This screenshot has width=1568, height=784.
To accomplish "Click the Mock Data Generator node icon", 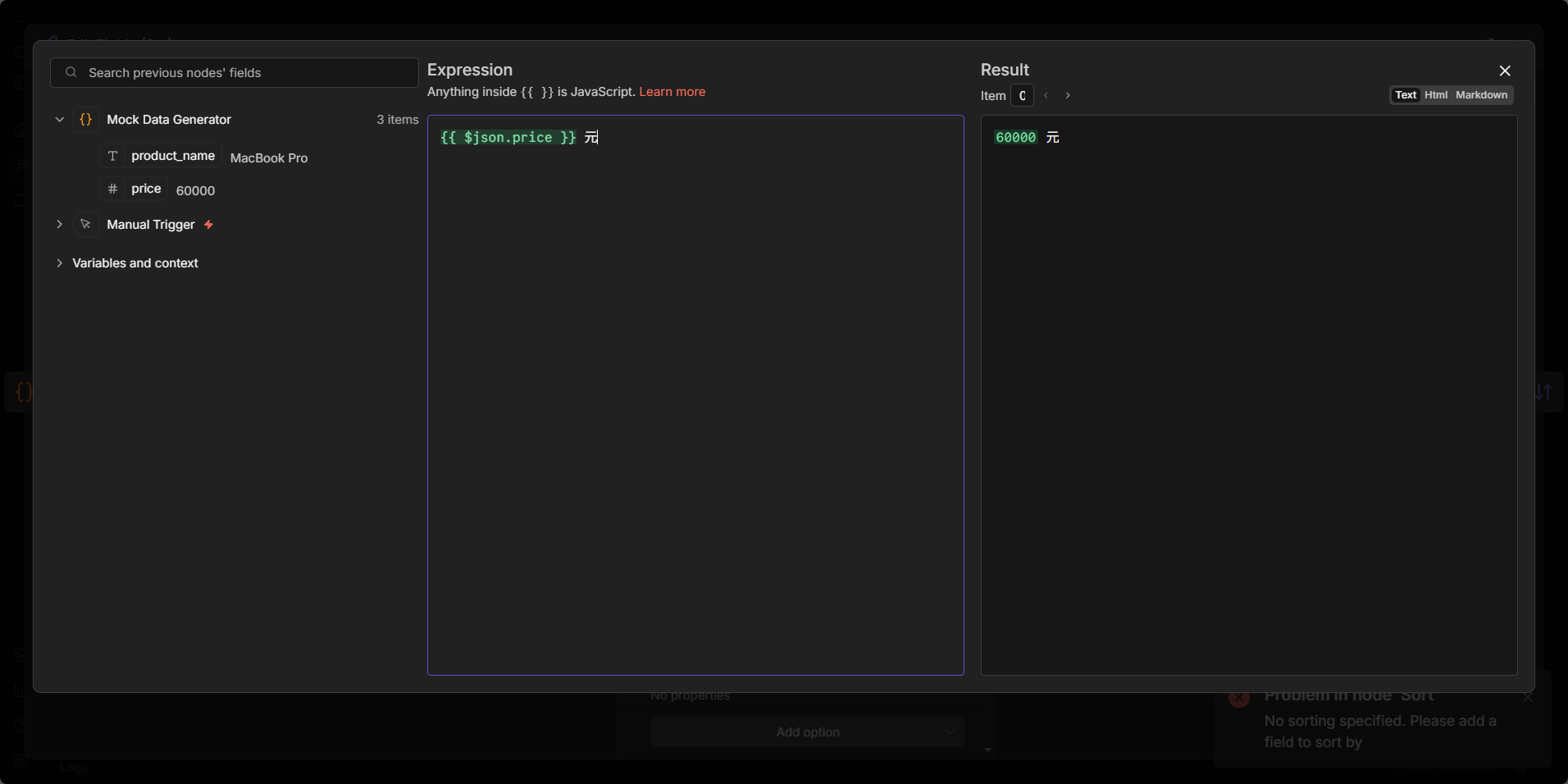I will point(86,120).
